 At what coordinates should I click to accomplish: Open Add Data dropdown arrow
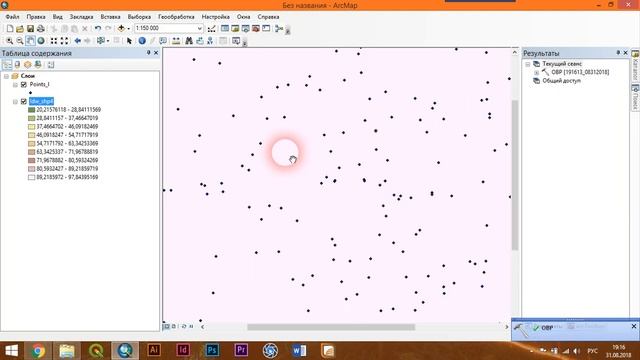click(x=128, y=29)
